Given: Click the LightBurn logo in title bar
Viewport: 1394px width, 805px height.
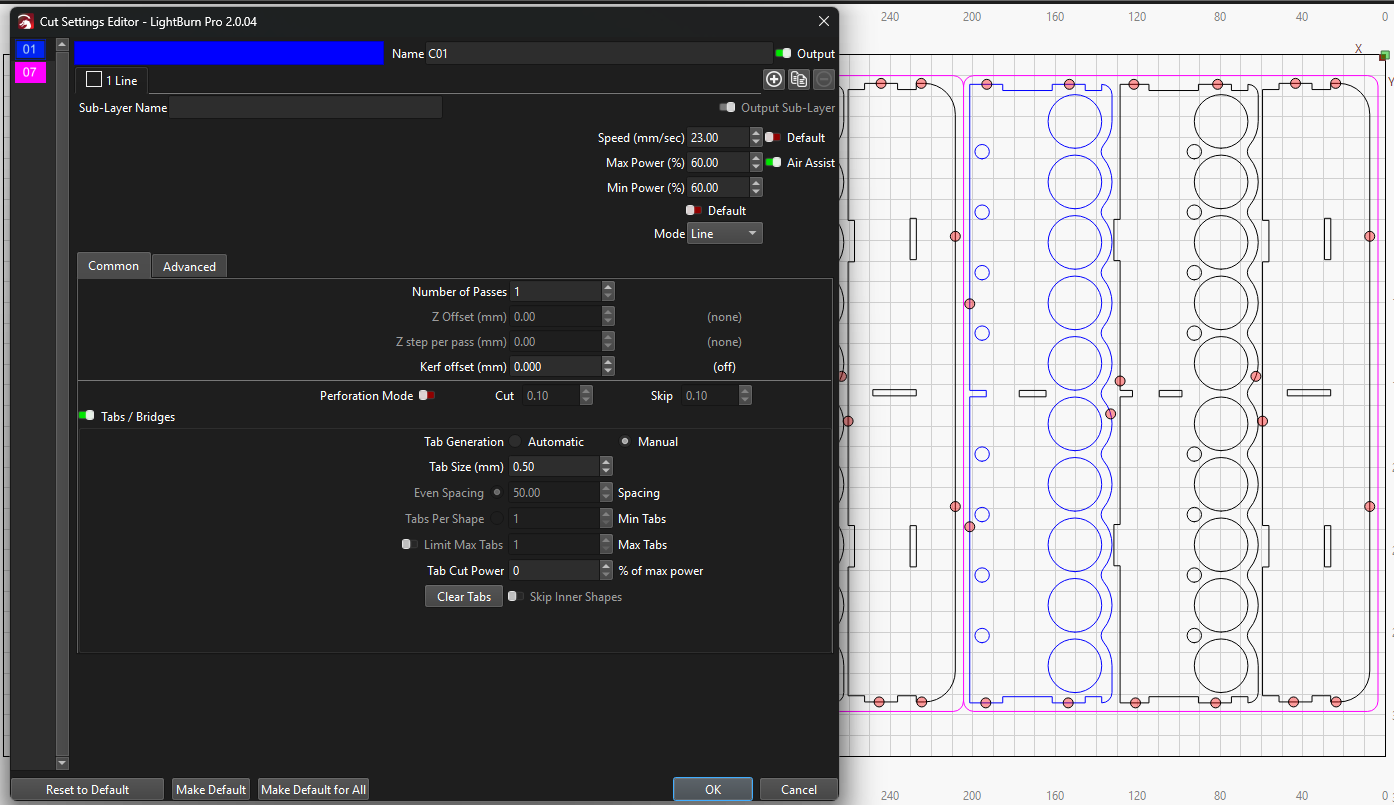Looking at the screenshot, I should pyautogui.click(x=25, y=21).
